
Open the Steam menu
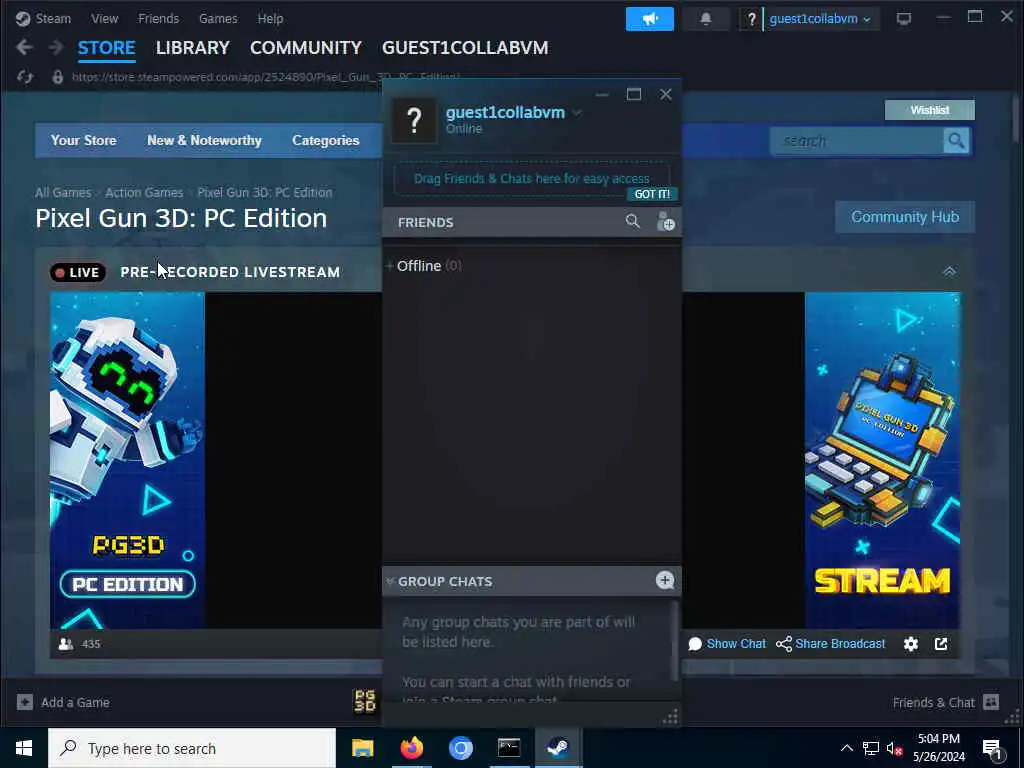(43, 18)
